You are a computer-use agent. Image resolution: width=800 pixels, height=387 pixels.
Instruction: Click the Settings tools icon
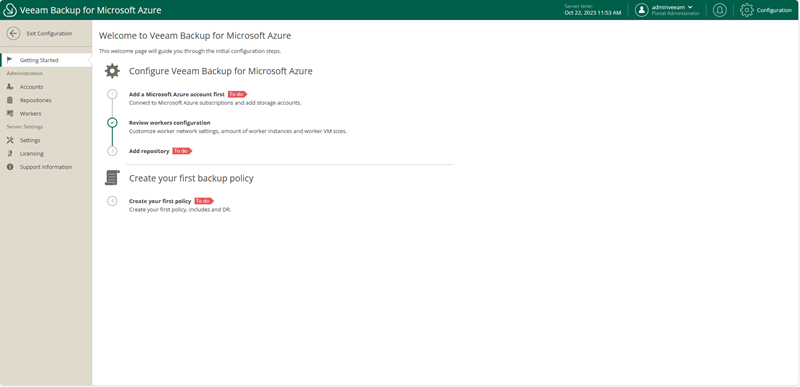point(10,140)
